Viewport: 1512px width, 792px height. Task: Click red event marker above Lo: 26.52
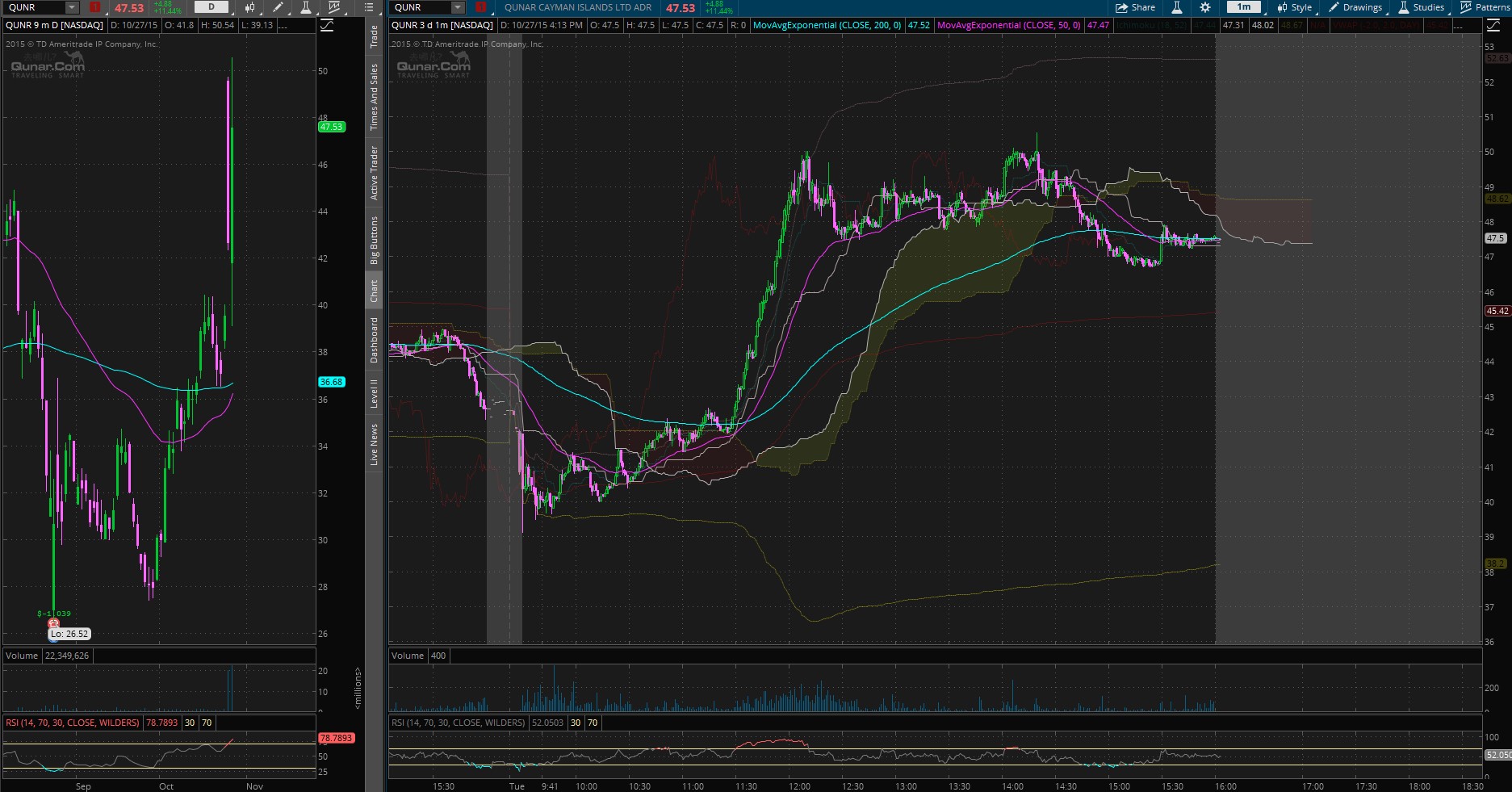[x=54, y=623]
